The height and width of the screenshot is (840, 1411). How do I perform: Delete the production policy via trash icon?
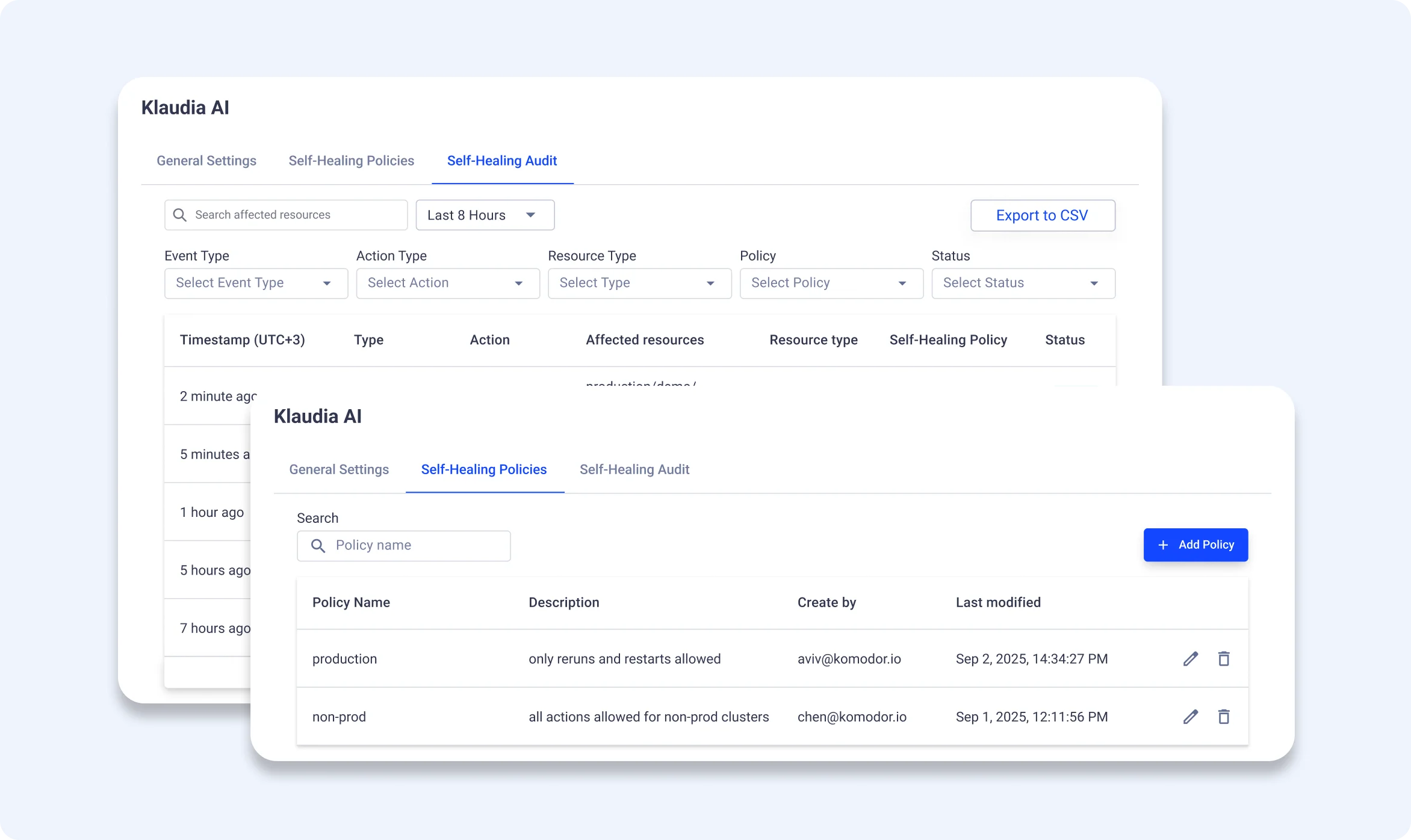(x=1224, y=659)
